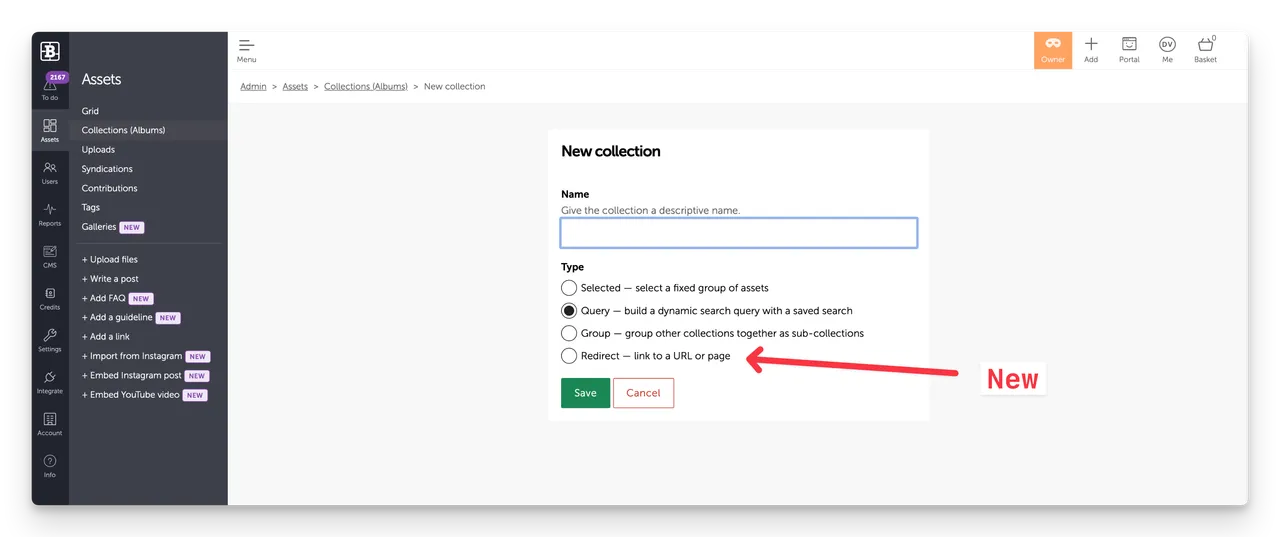The height and width of the screenshot is (537, 1280).
Task: Click + Write a post link
Action: 110,279
